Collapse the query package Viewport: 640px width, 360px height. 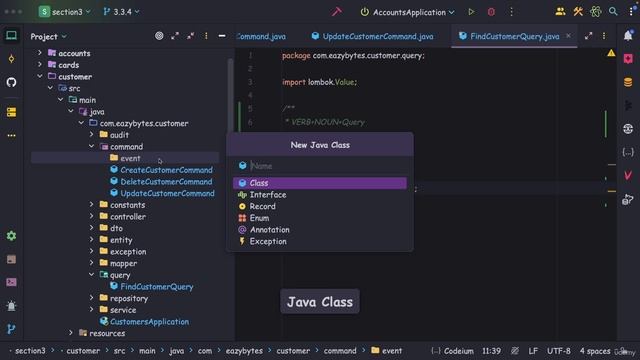point(91,274)
